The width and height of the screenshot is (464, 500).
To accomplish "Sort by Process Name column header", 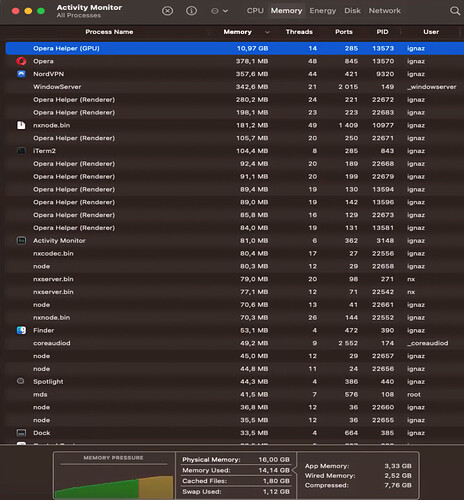I will click(109, 32).
